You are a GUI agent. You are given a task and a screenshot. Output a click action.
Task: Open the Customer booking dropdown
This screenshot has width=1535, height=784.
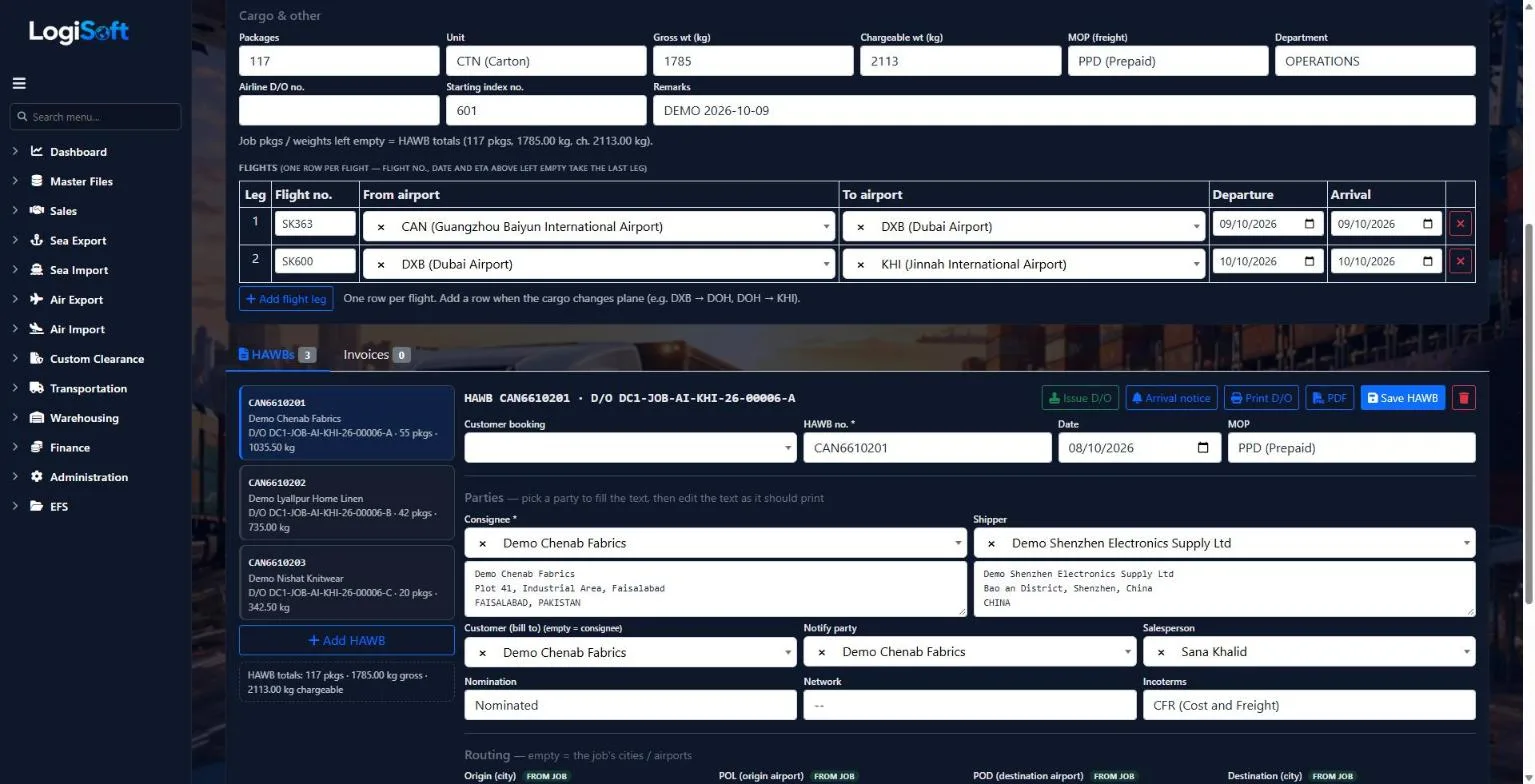pos(630,448)
